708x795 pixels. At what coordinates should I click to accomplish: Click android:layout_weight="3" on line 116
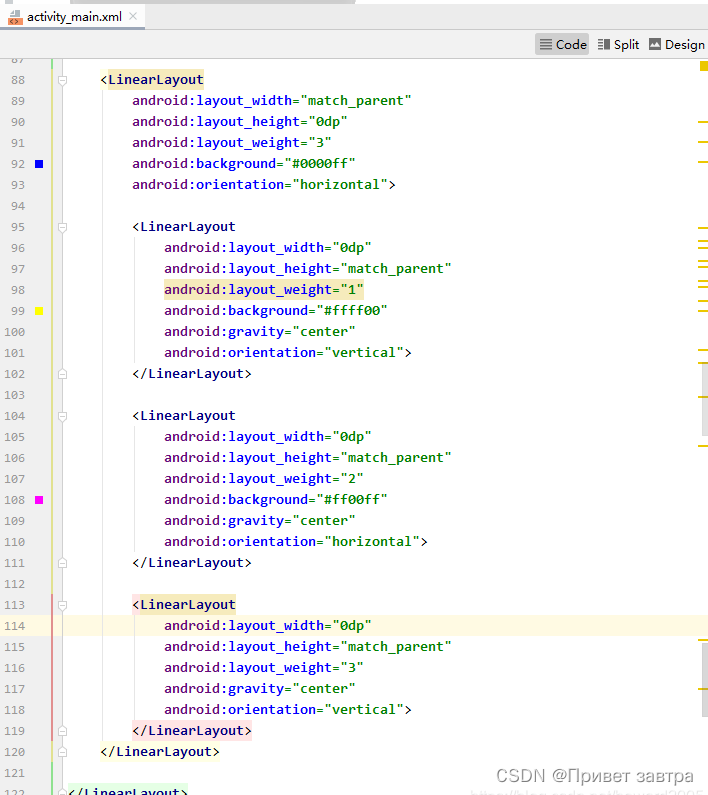tap(264, 668)
